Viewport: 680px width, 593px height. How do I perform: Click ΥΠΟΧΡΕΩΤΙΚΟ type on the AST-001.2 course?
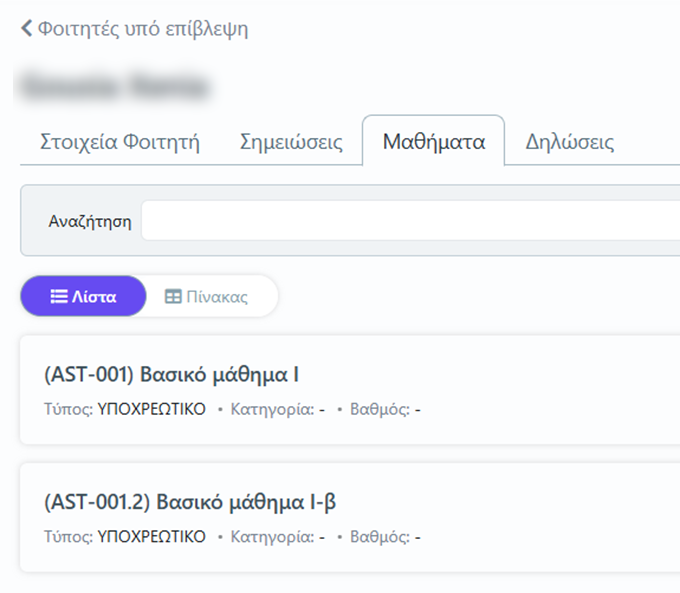(x=151, y=537)
